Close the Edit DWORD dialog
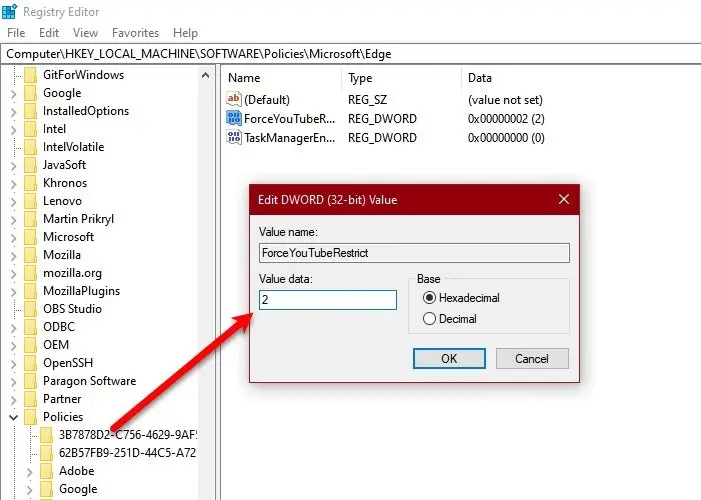Viewport: 701px width, 500px height. (564, 199)
